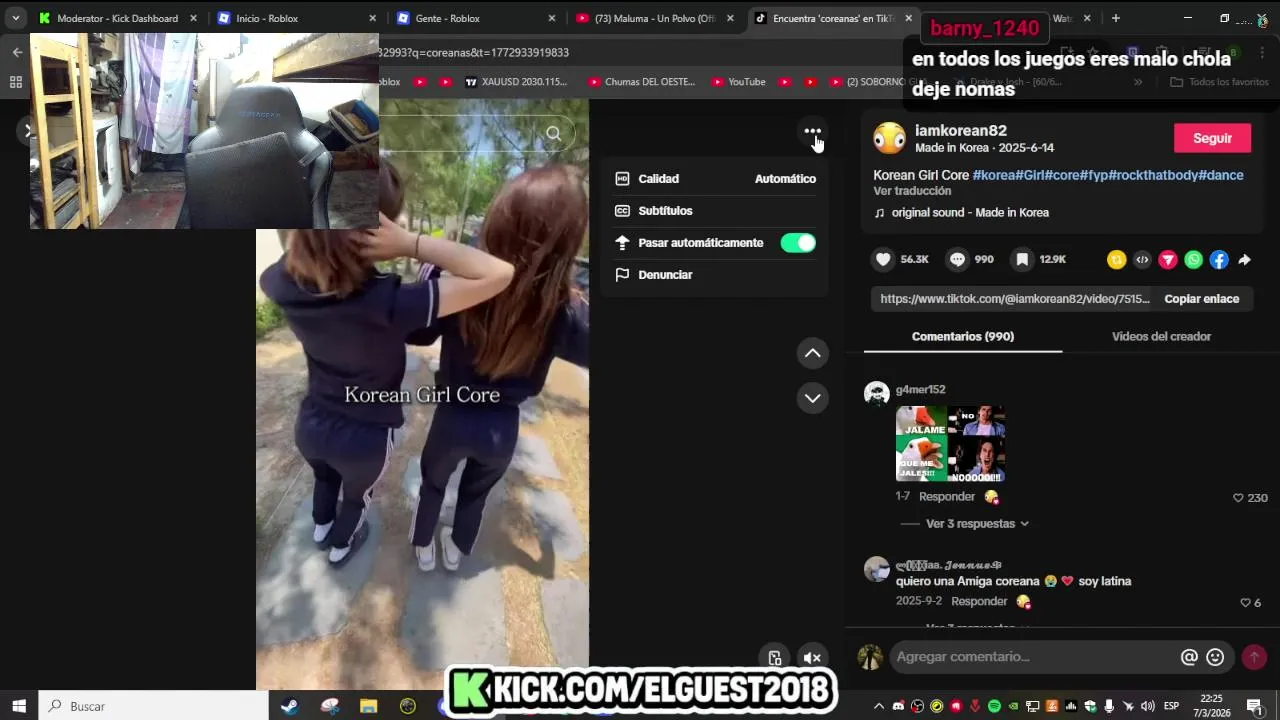Screen dimensions: 1280x720
Task: Click the Buscar taskbar search box
Action: 154,706
